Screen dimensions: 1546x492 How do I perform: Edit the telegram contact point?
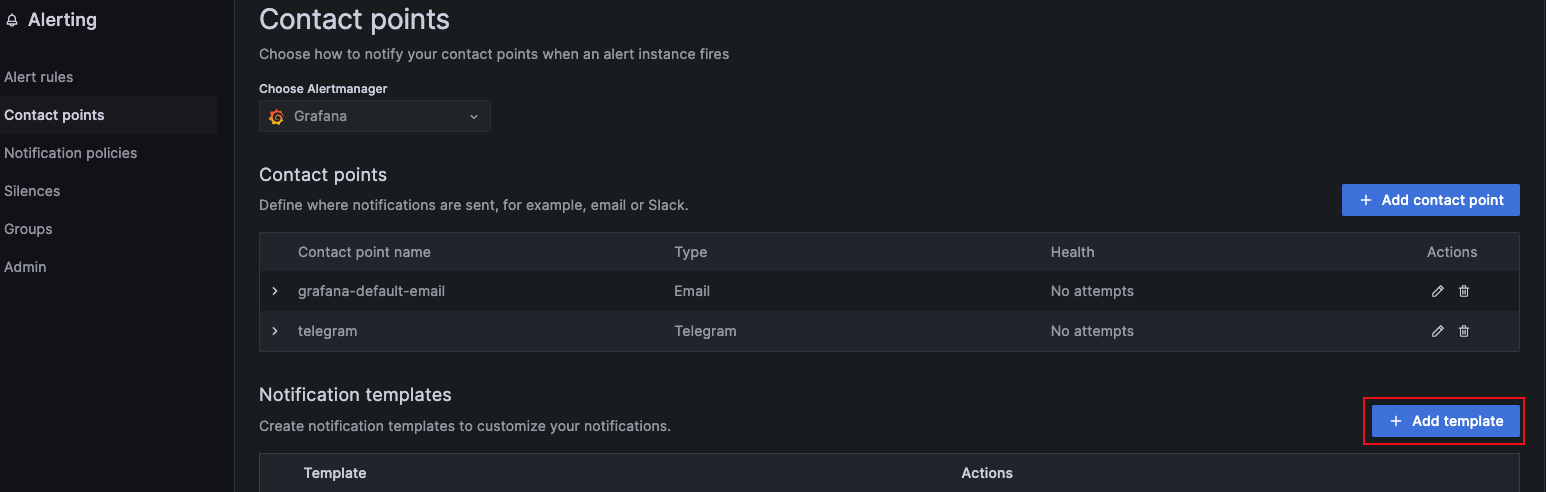1437,331
